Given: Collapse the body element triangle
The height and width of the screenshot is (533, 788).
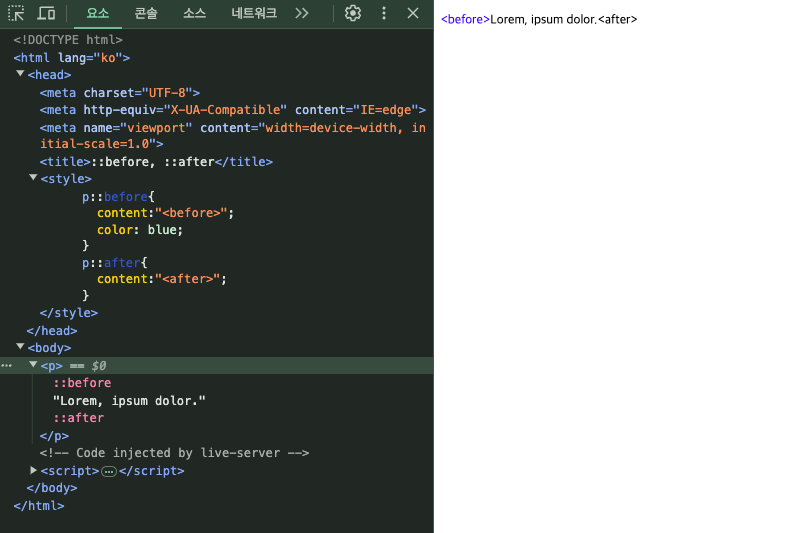Looking at the screenshot, I should 20,347.
